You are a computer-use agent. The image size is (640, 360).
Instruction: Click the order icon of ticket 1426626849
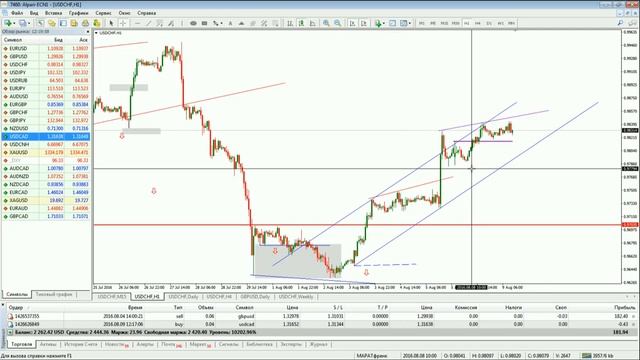11,324
